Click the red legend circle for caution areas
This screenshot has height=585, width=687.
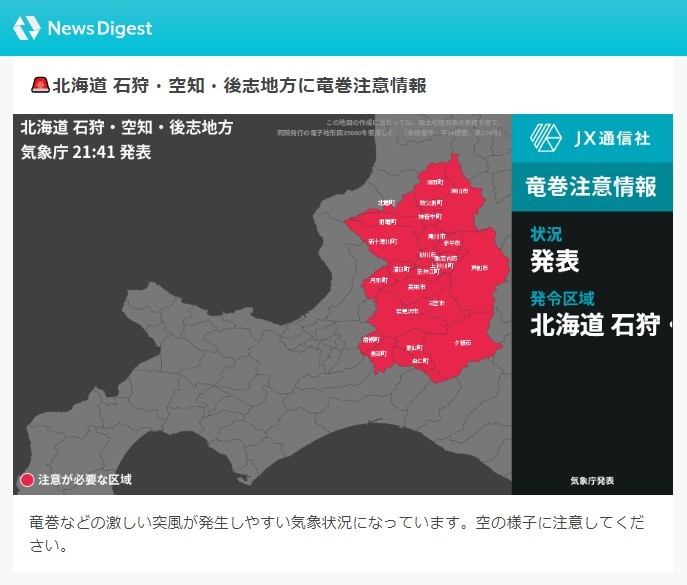[27, 480]
